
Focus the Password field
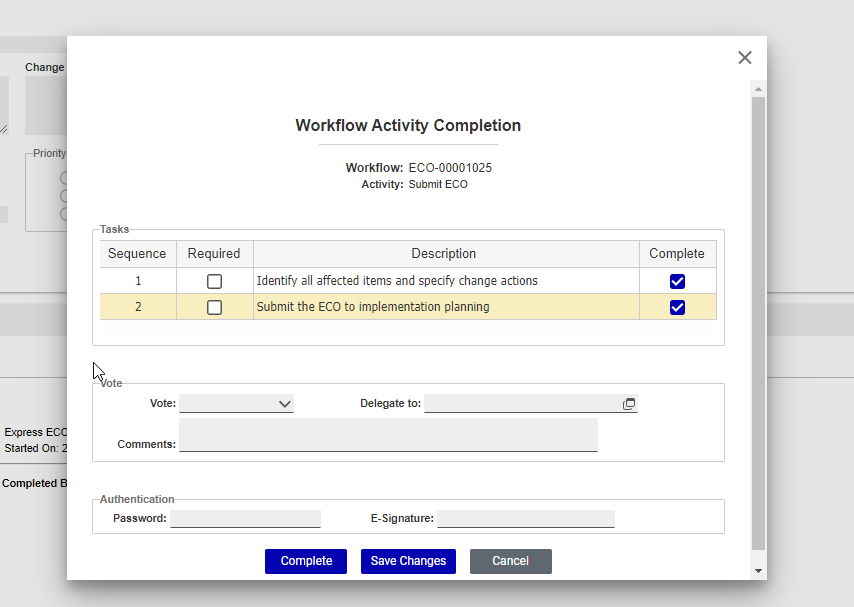(246, 519)
